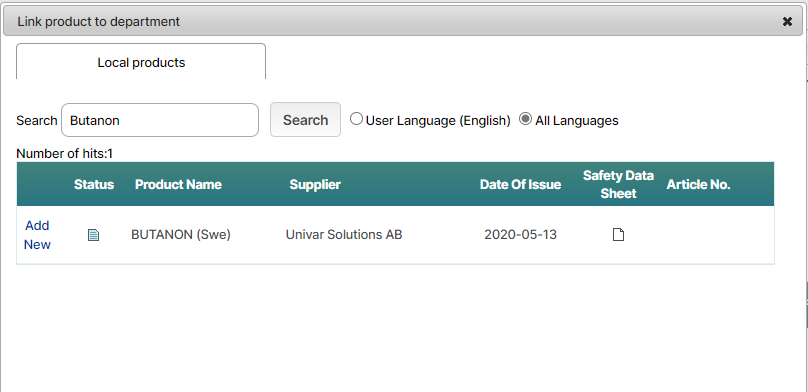
Task: Switch to the Local products tab
Action: point(141,62)
